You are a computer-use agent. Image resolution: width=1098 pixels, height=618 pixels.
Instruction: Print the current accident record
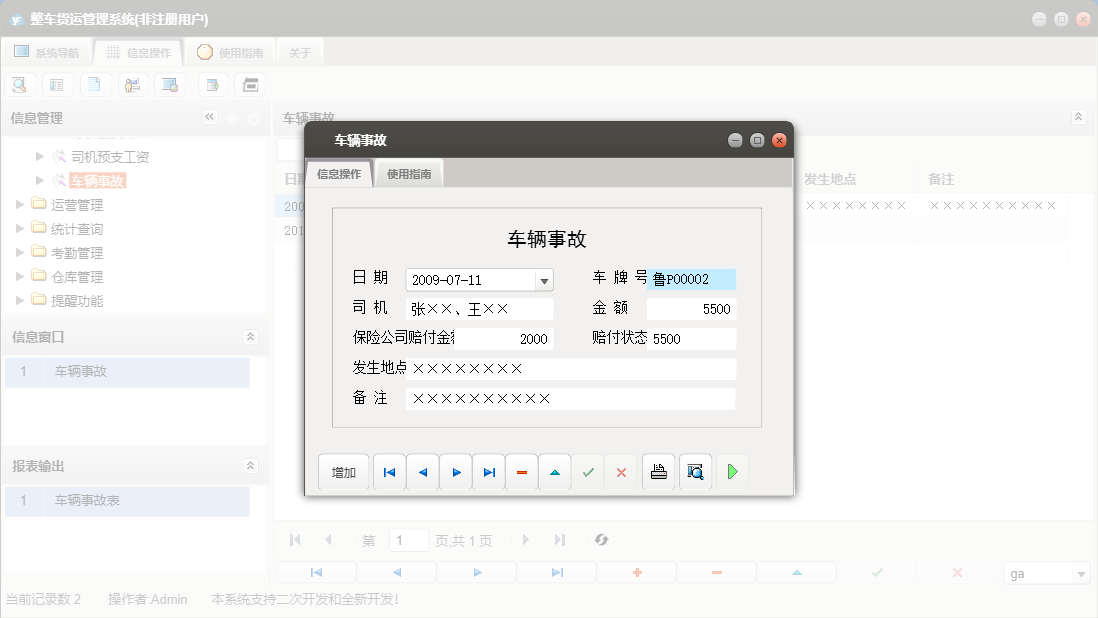(x=658, y=471)
